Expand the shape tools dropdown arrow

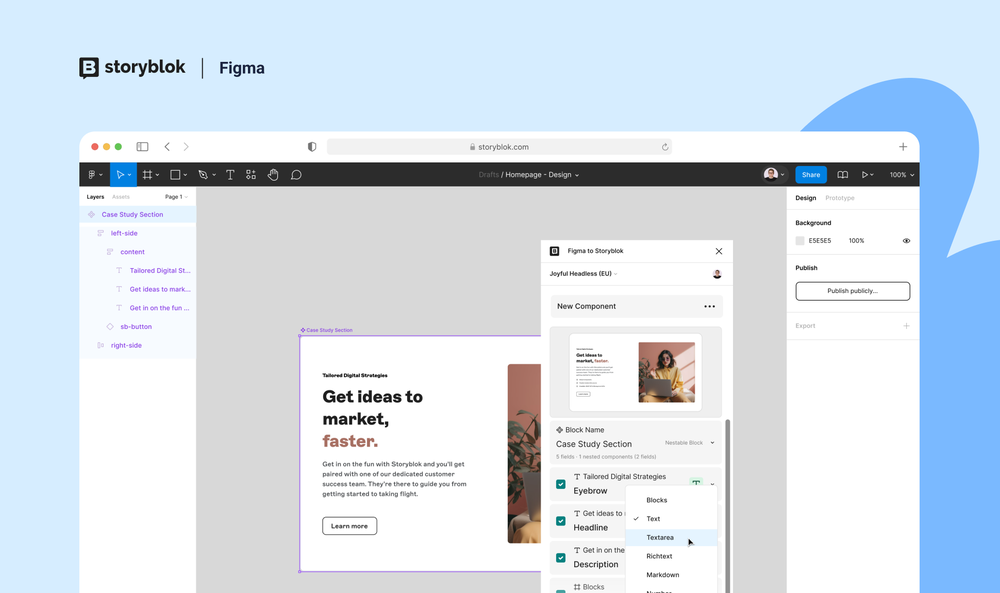pos(185,175)
